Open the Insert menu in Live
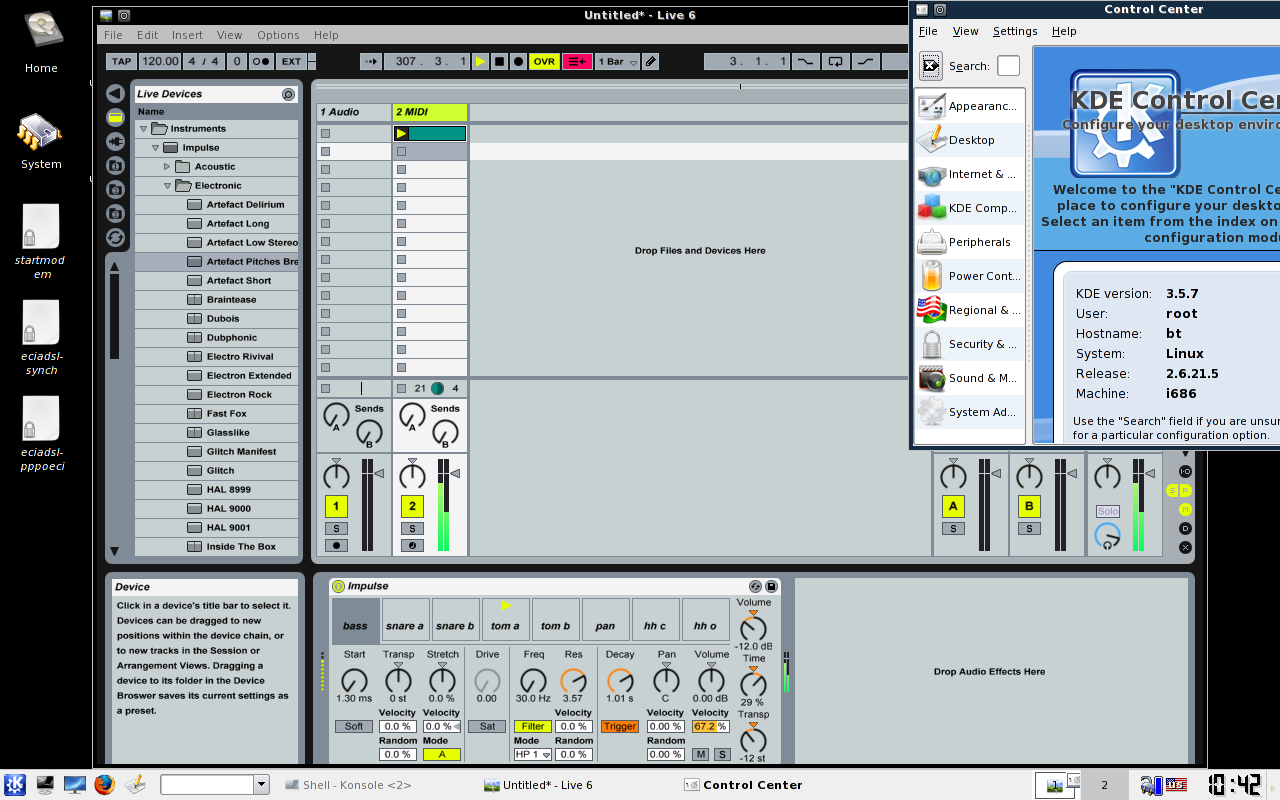 187,35
